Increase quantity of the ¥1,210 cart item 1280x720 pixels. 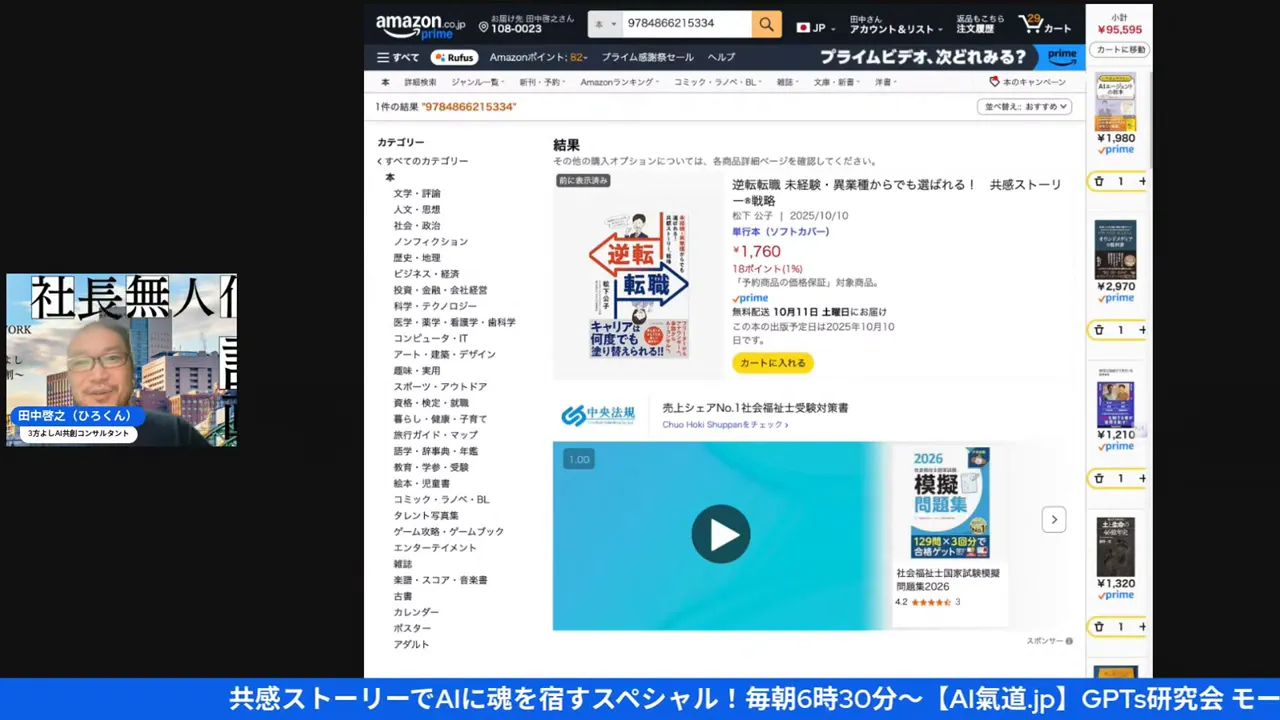[1142, 478]
